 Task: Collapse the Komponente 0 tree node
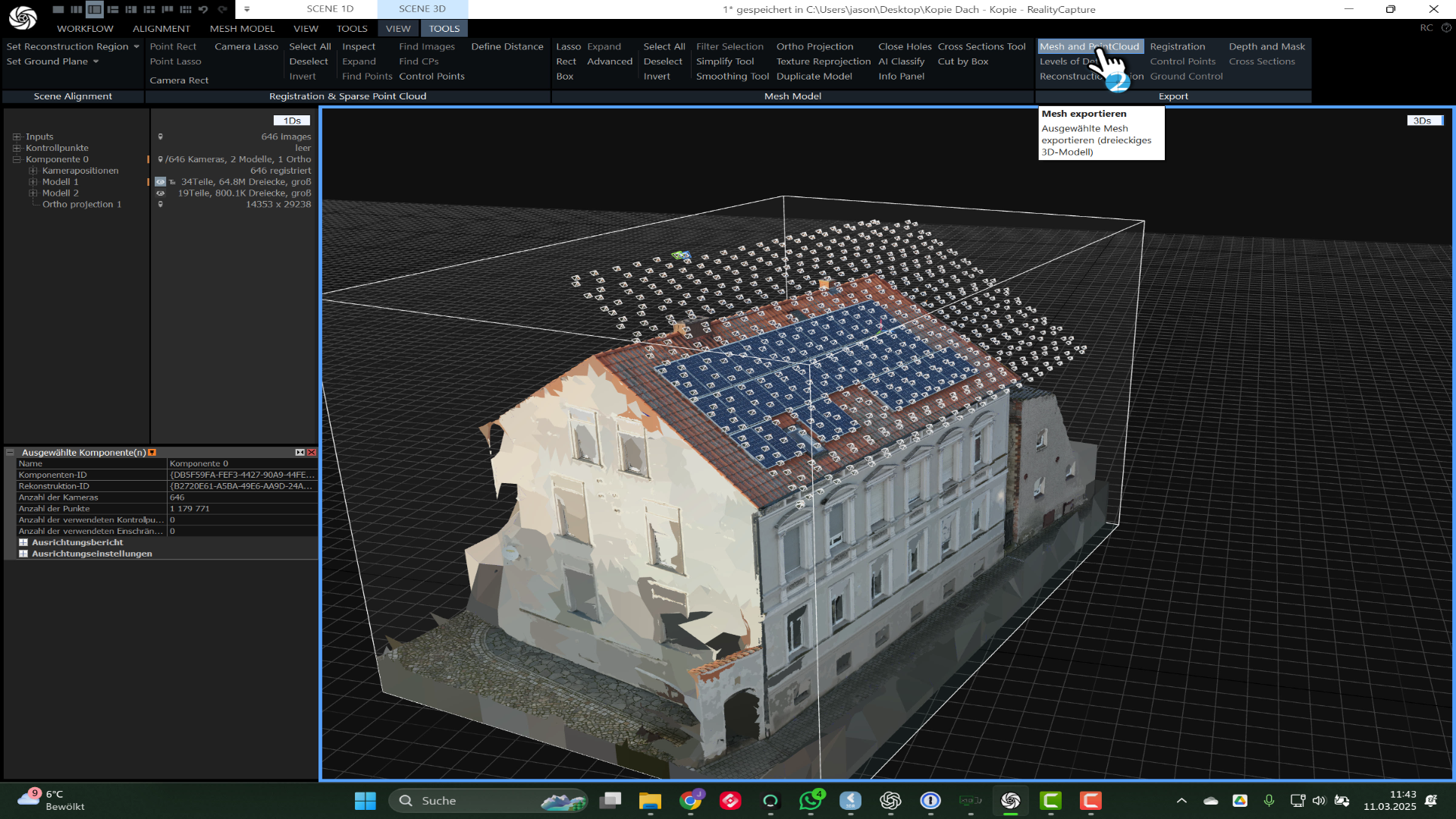click(16, 160)
